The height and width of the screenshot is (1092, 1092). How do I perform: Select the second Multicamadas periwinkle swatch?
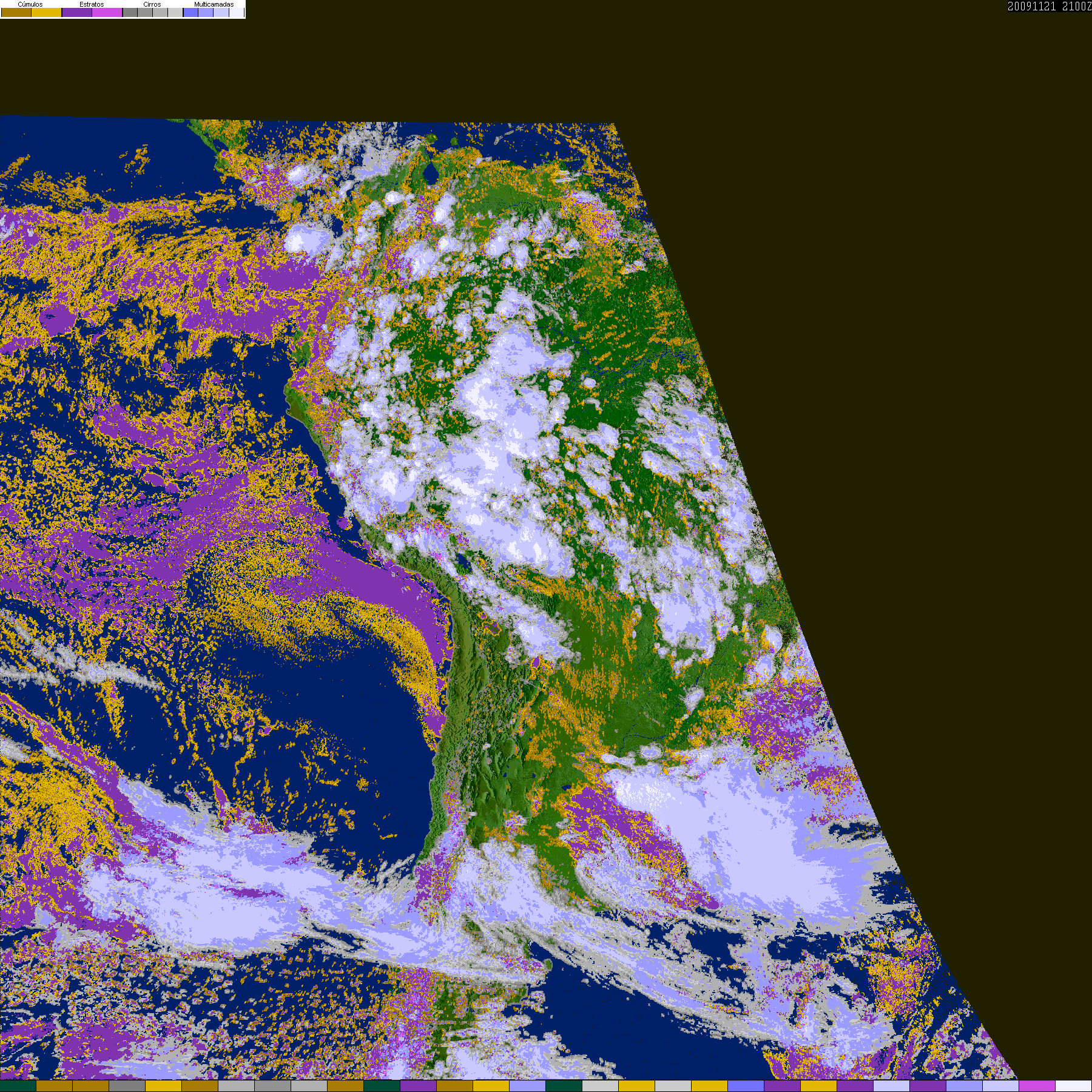coord(206,12)
